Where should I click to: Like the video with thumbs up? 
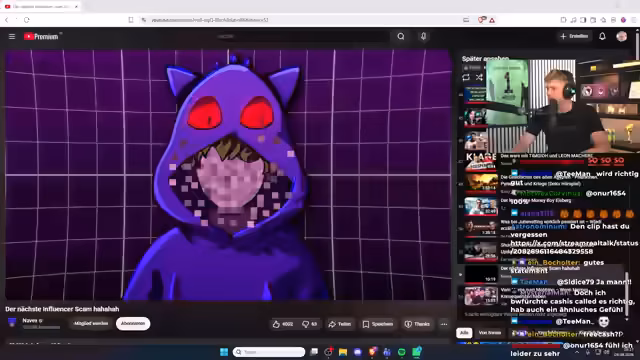[x=283, y=324]
